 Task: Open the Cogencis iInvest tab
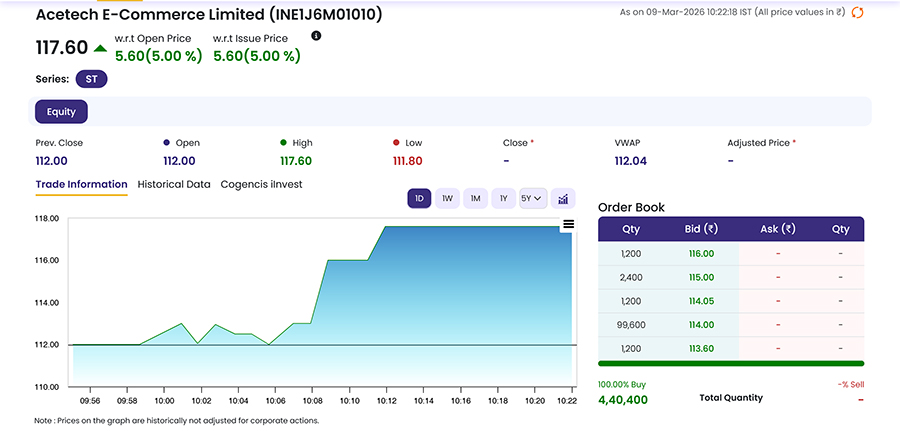pyautogui.click(x=261, y=184)
